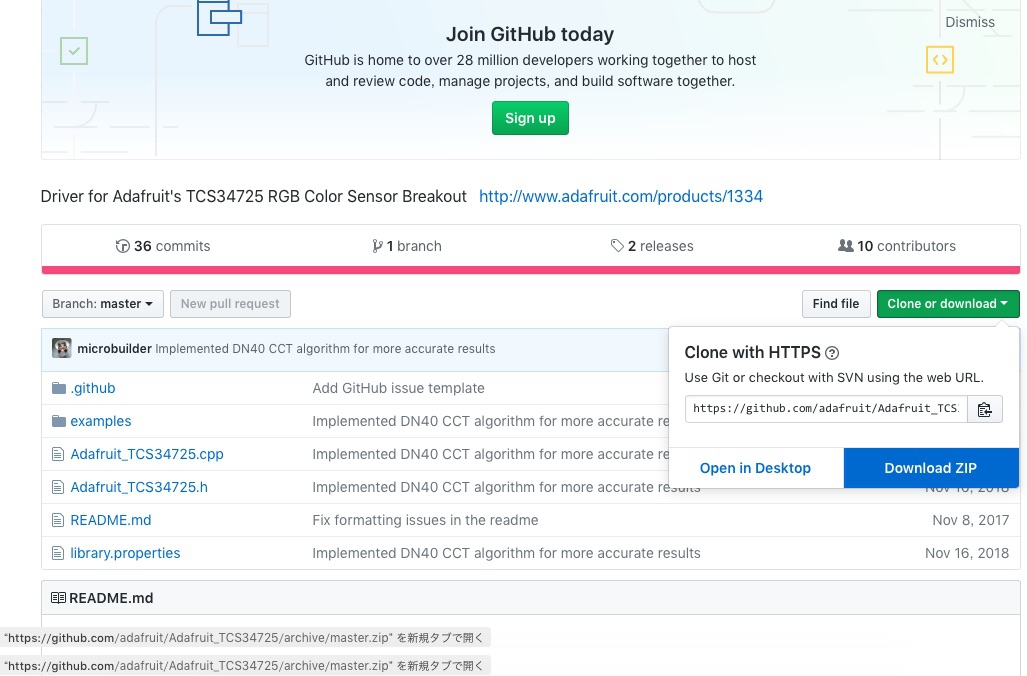Image resolution: width=1027 pixels, height=676 pixels.
Task: Open the 'Add GitHub issue template' commit
Action: [398, 388]
